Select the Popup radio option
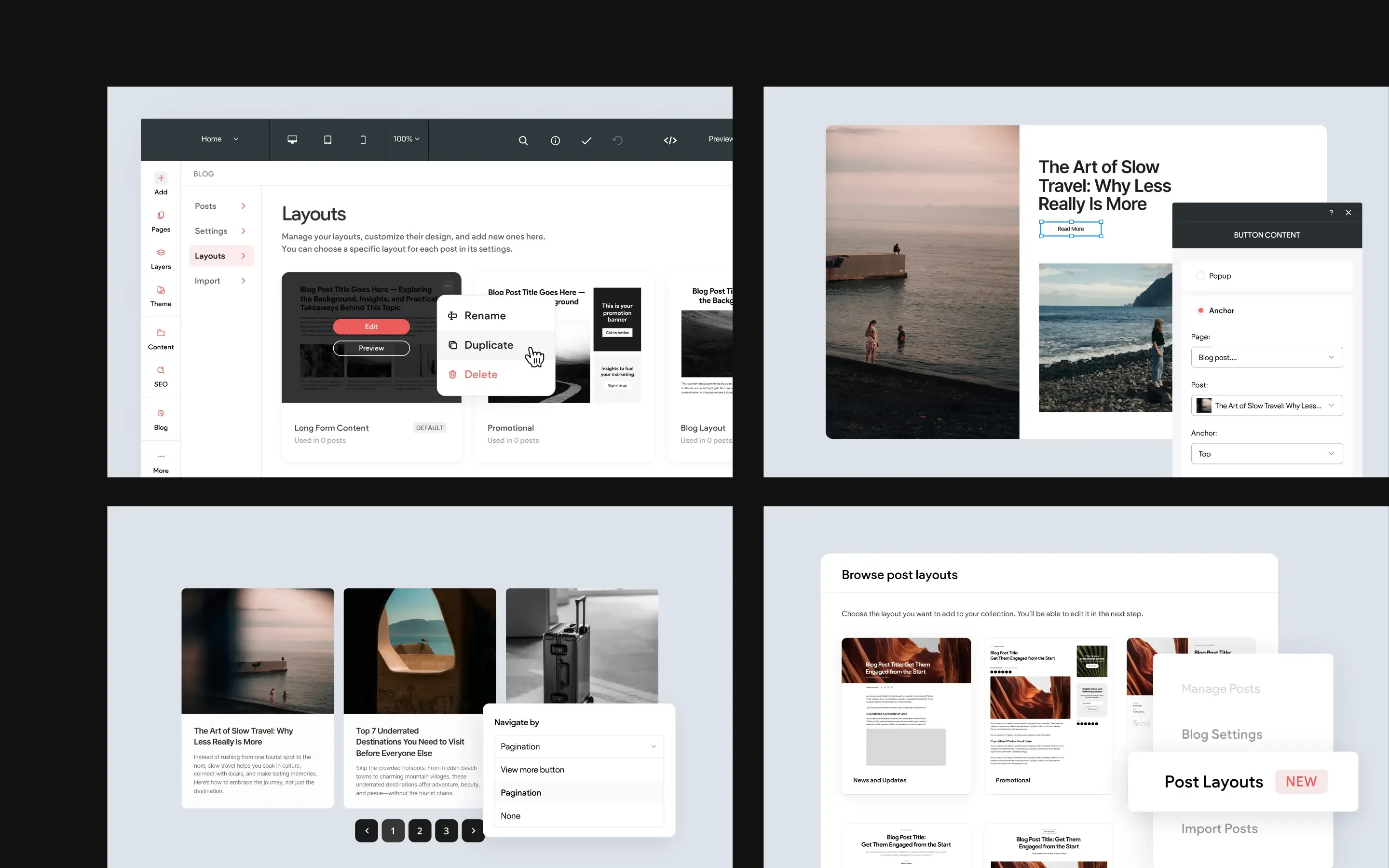 coord(1200,275)
